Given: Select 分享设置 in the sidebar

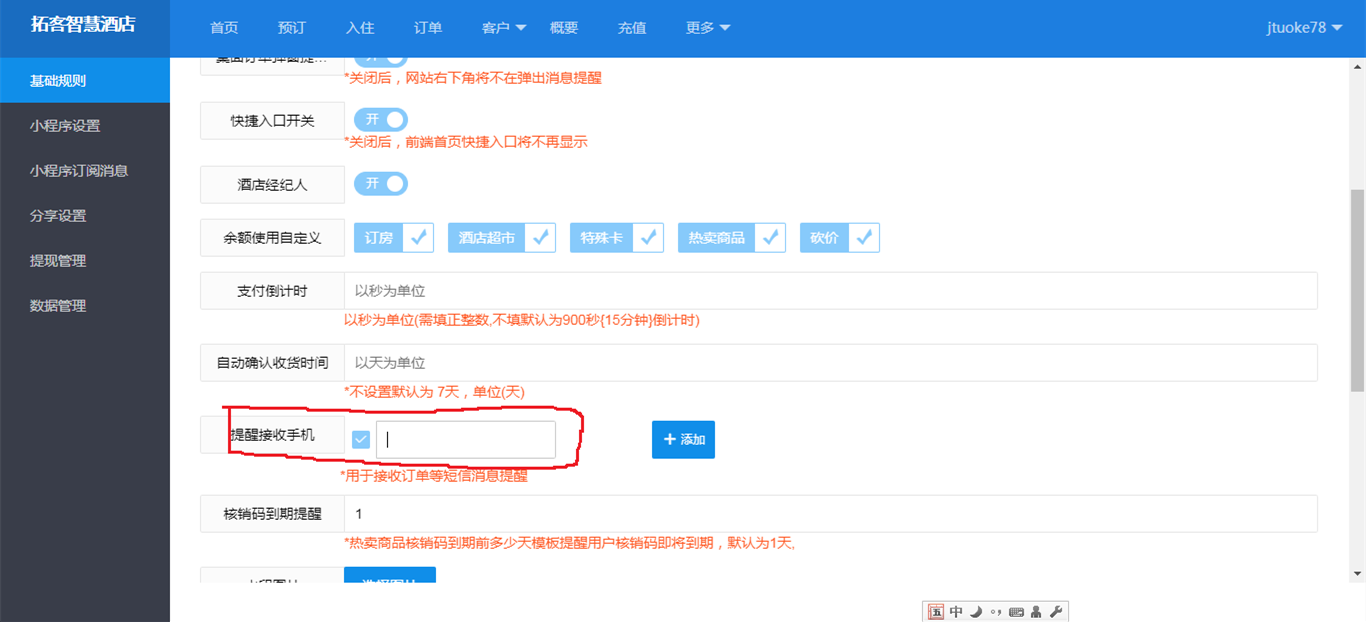Looking at the screenshot, I should [85, 215].
